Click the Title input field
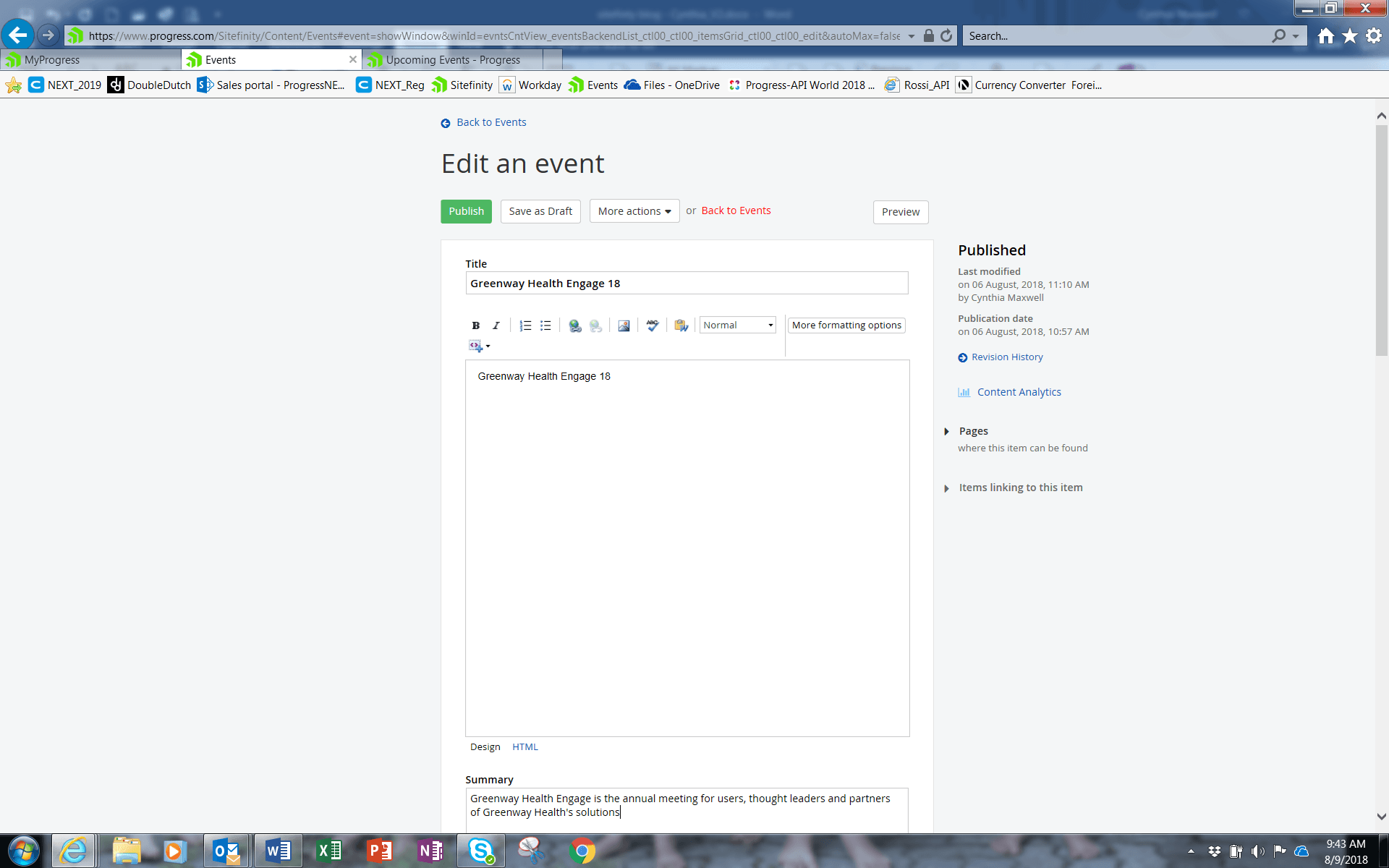This screenshot has height=868, width=1389. (687, 284)
